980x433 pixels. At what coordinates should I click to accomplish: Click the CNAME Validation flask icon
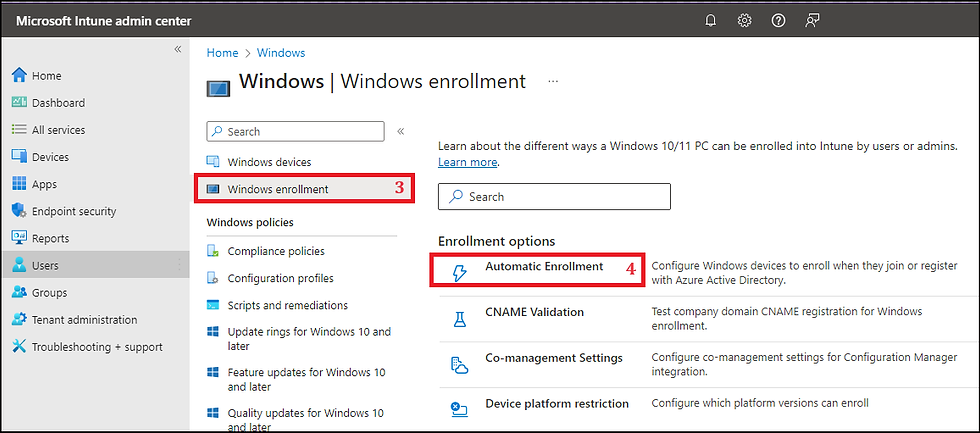[459, 319]
